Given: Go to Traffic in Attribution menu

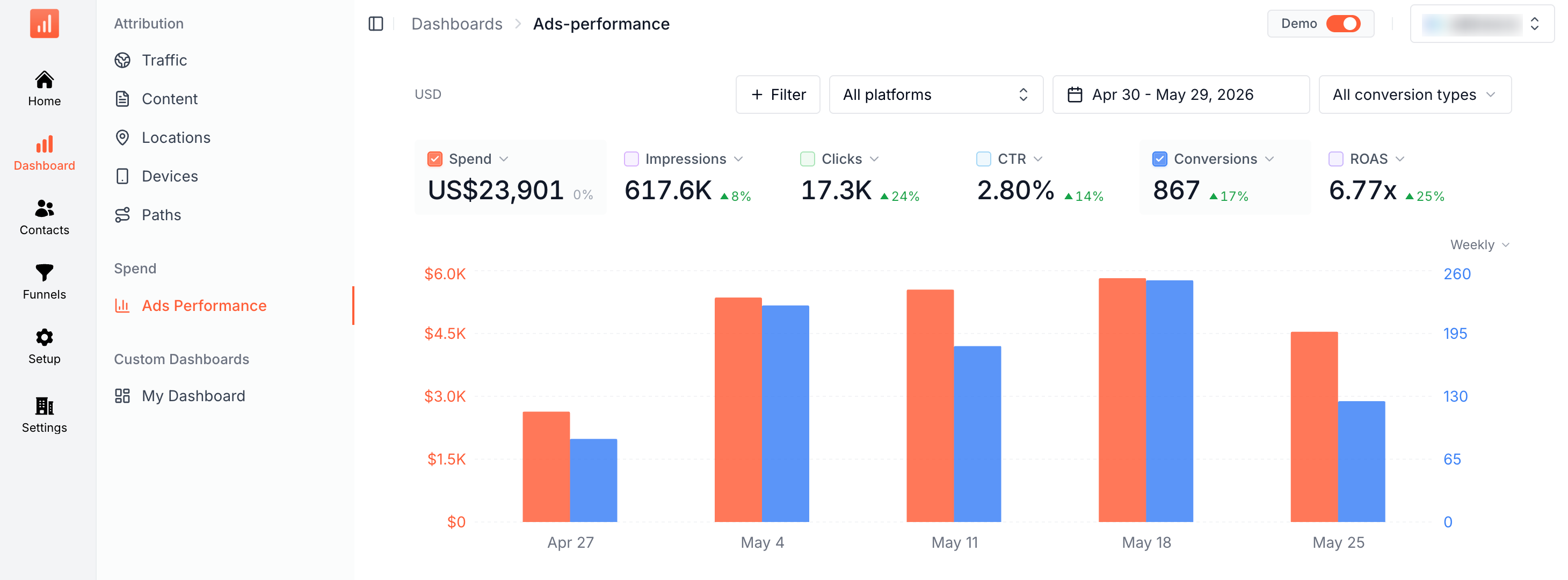Looking at the screenshot, I should point(164,60).
